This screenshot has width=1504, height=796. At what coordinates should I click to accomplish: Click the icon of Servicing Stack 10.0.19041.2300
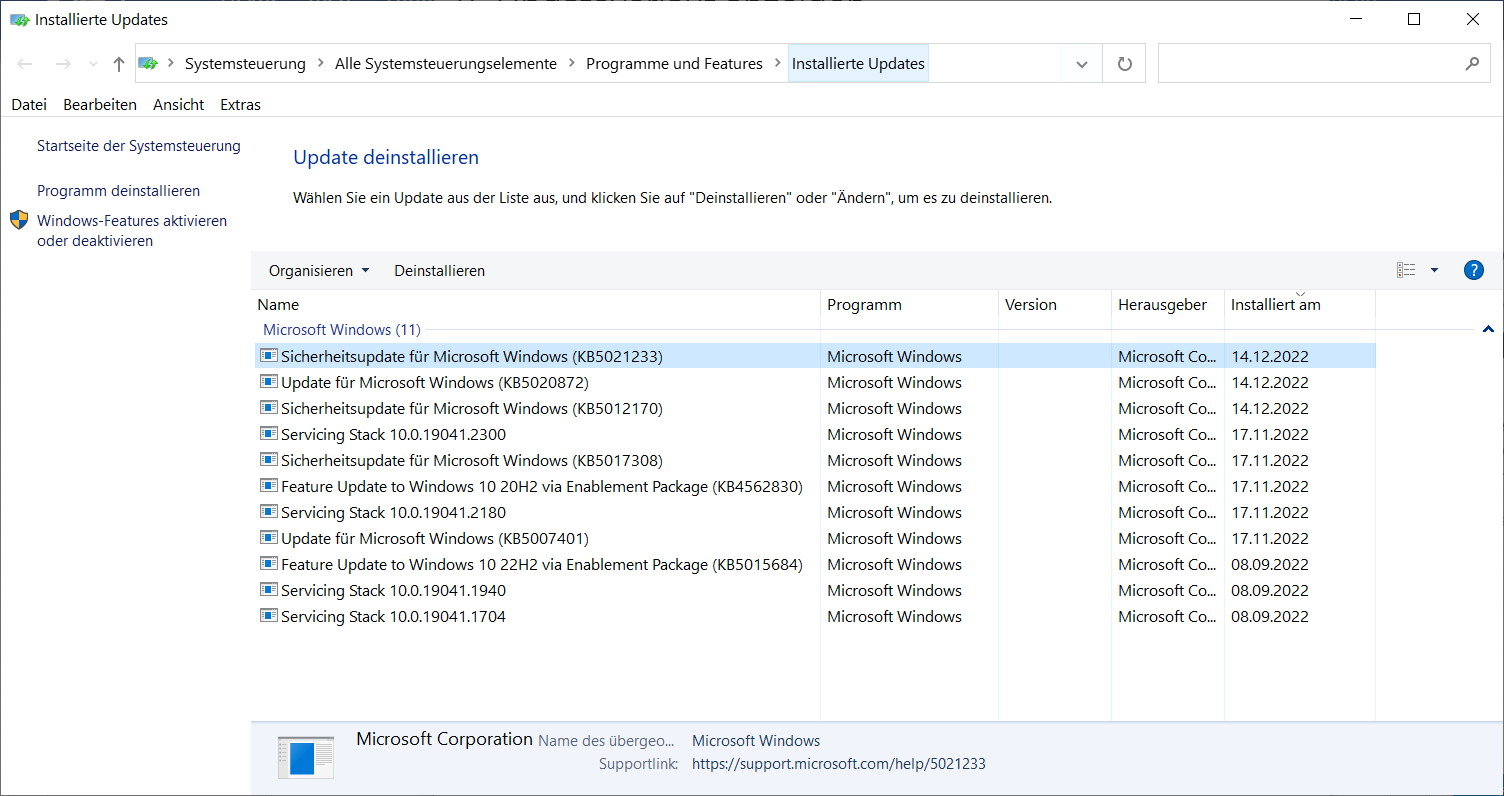point(268,434)
